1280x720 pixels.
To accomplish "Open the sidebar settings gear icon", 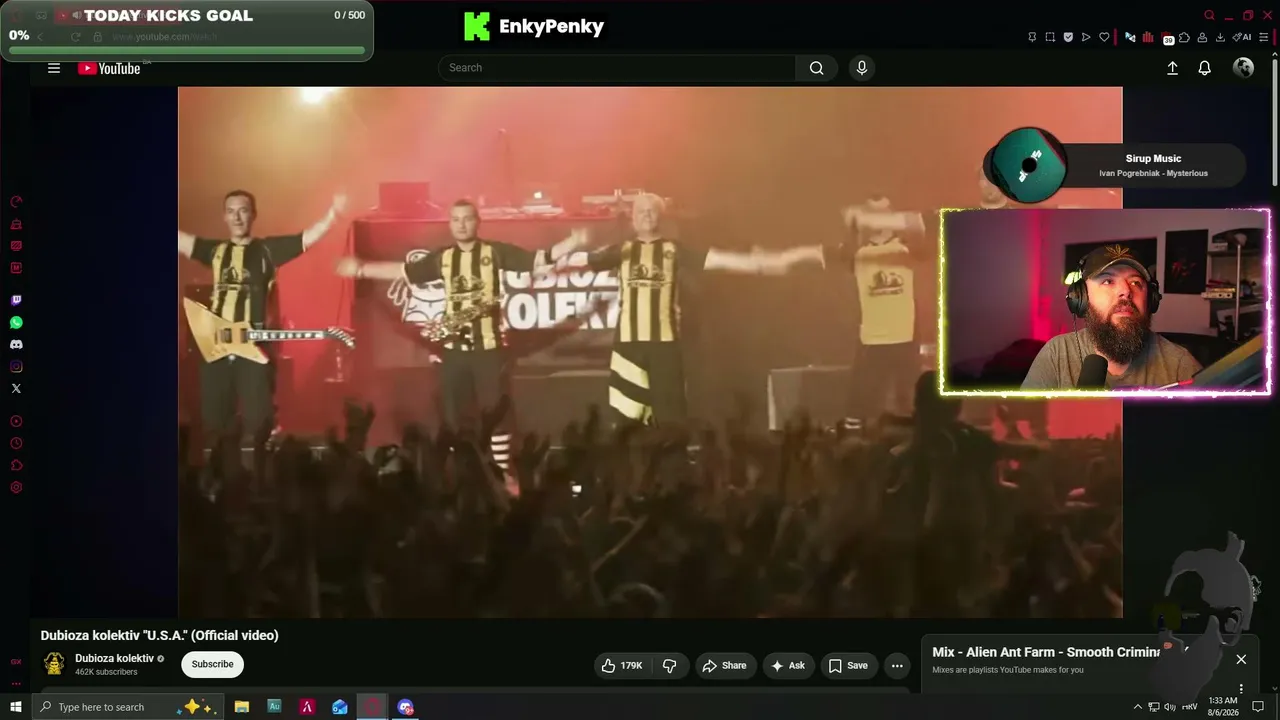I will [x=16, y=487].
